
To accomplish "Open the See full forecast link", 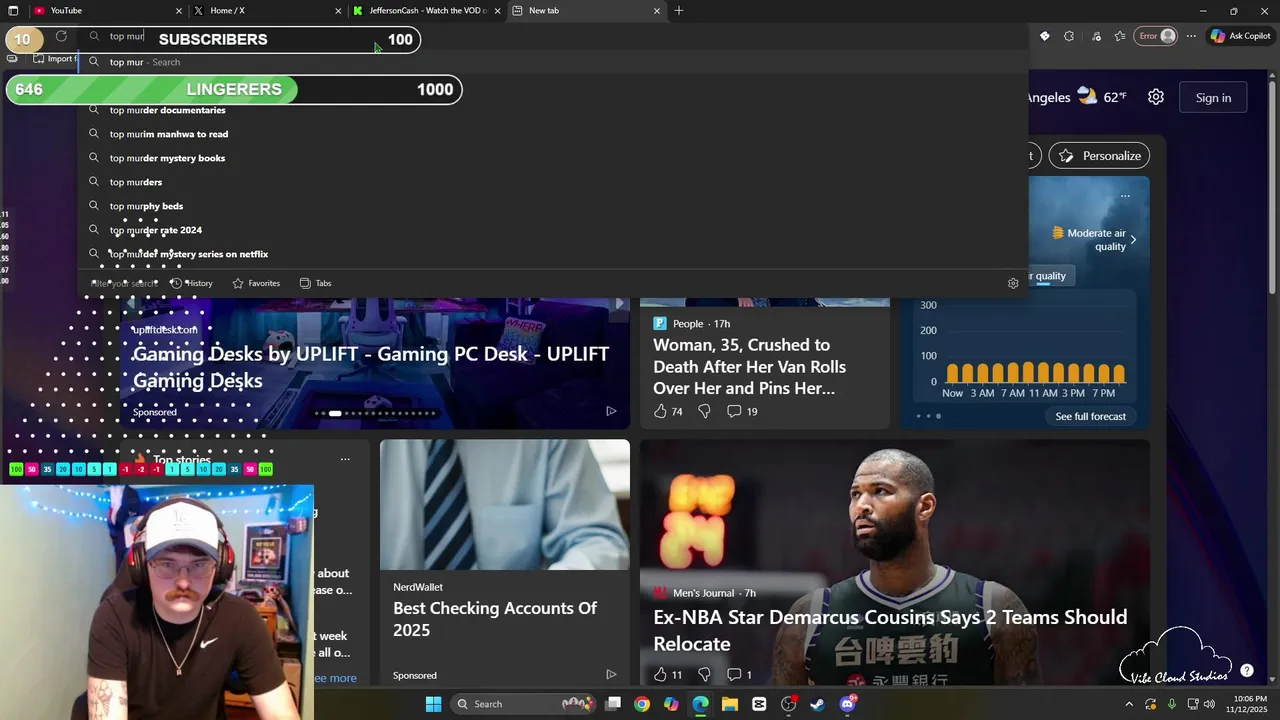I will coord(1090,416).
